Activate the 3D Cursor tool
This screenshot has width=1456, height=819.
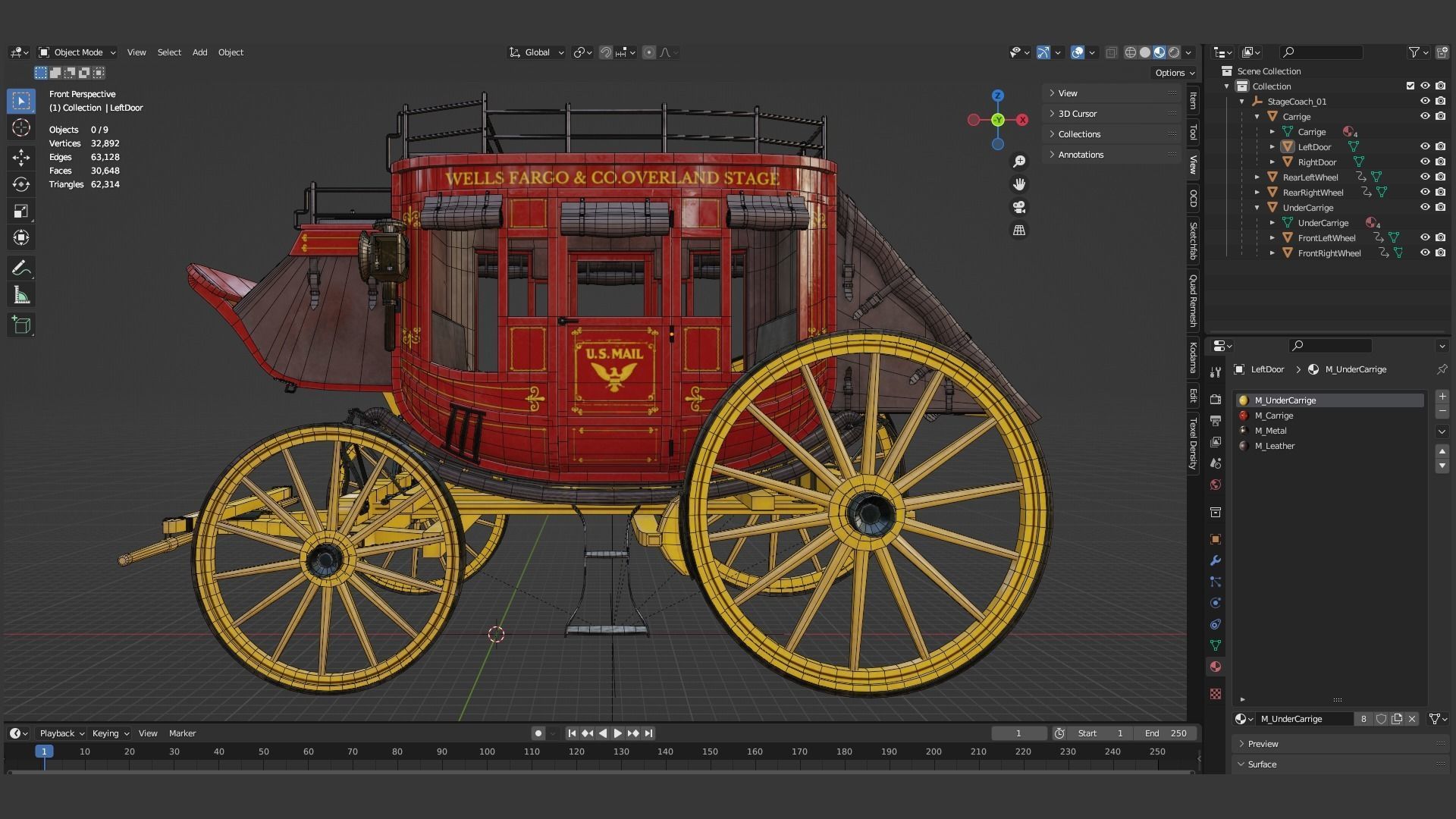coord(21,128)
